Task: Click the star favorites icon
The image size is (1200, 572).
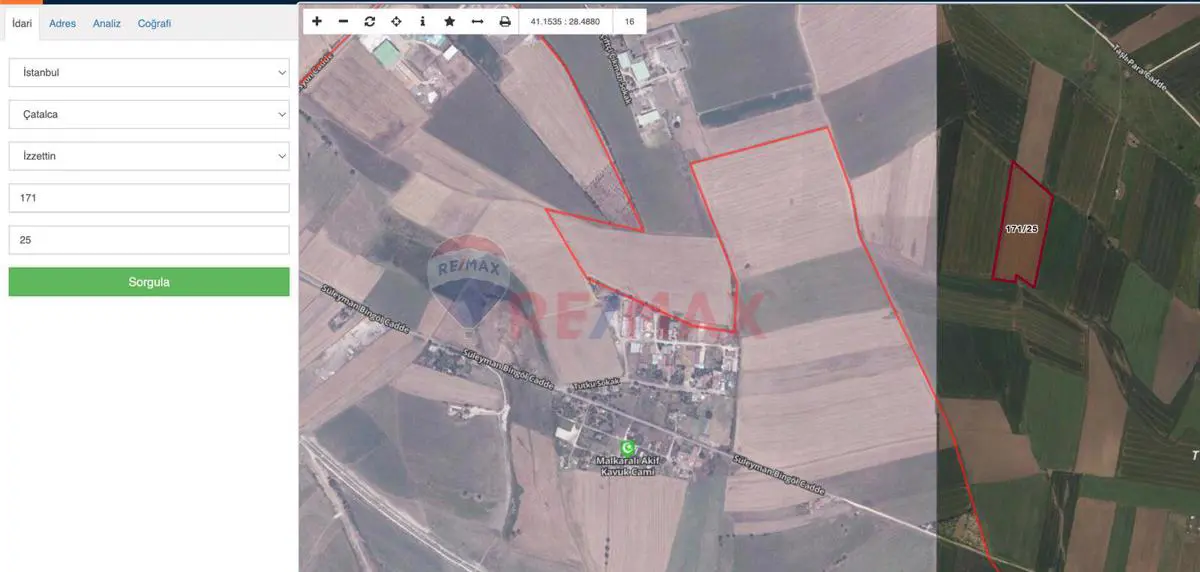Action: coord(449,21)
